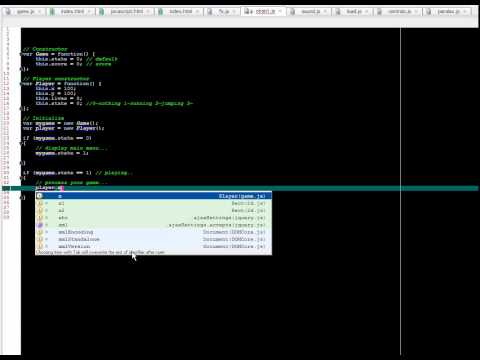The width and height of the screenshot is (480, 360).
Task: Close the object.js tab
Action: (x=280, y=11)
